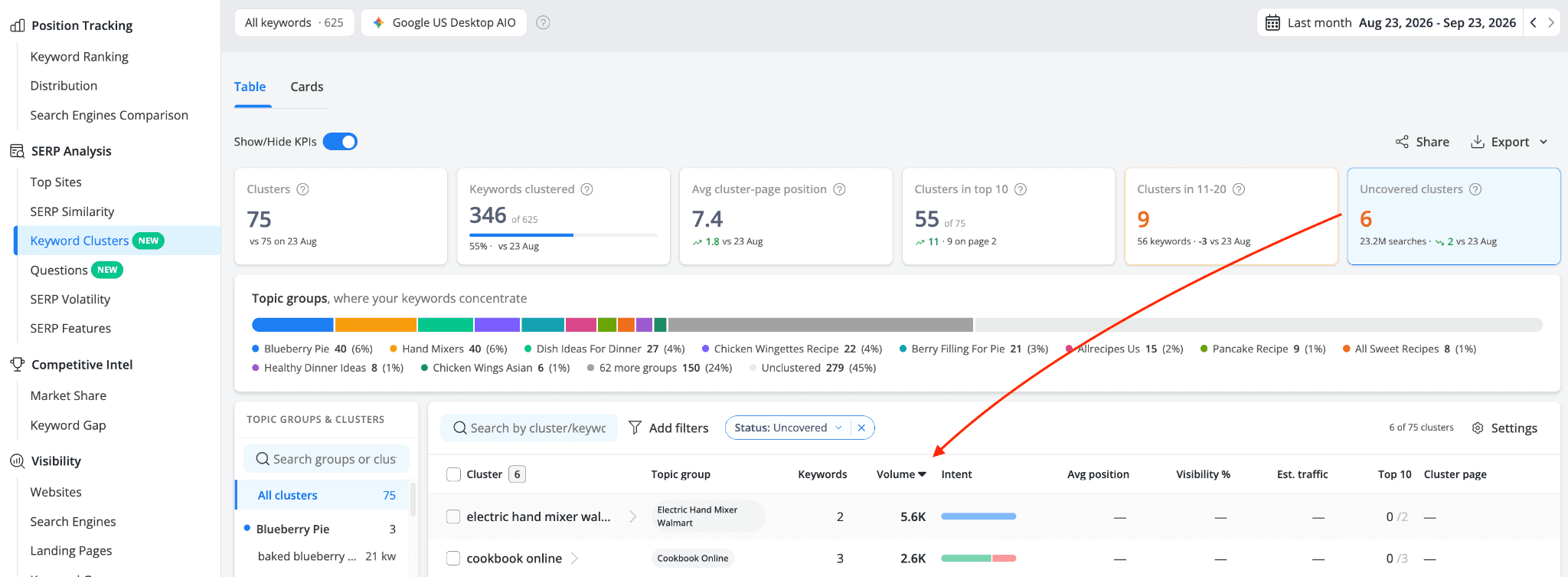Select the electric hand mixer row checkbox
Viewport: 1568px width, 577px height.
click(x=453, y=516)
